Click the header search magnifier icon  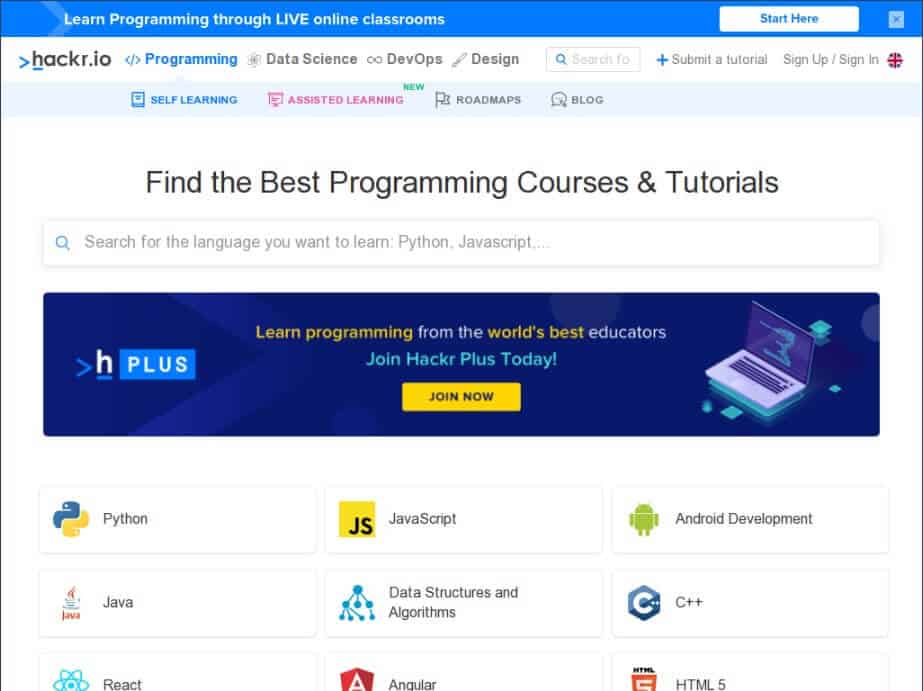point(561,59)
